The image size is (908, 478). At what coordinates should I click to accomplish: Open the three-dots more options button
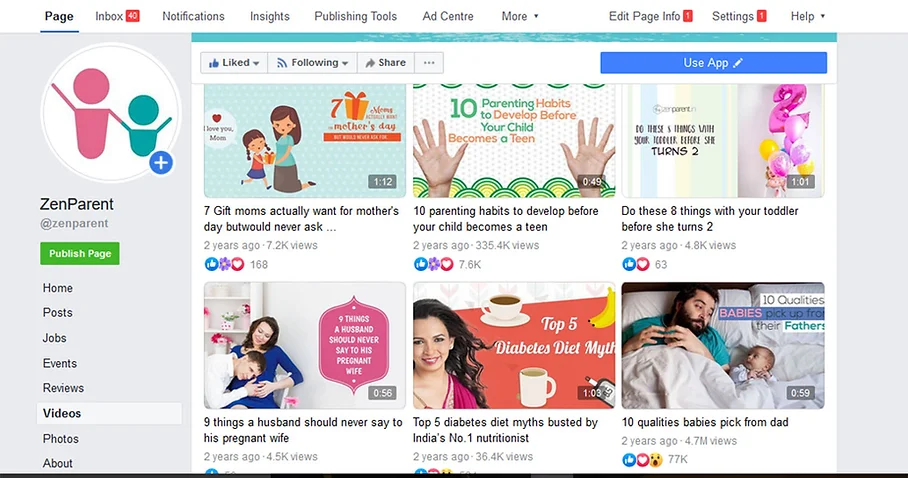429,63
